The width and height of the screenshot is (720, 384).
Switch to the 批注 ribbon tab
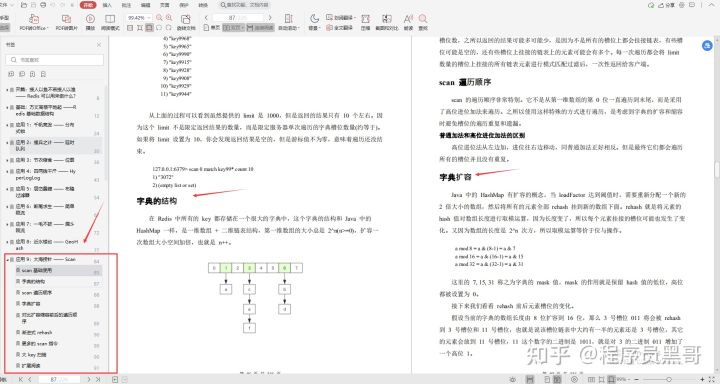pos(126,5)
